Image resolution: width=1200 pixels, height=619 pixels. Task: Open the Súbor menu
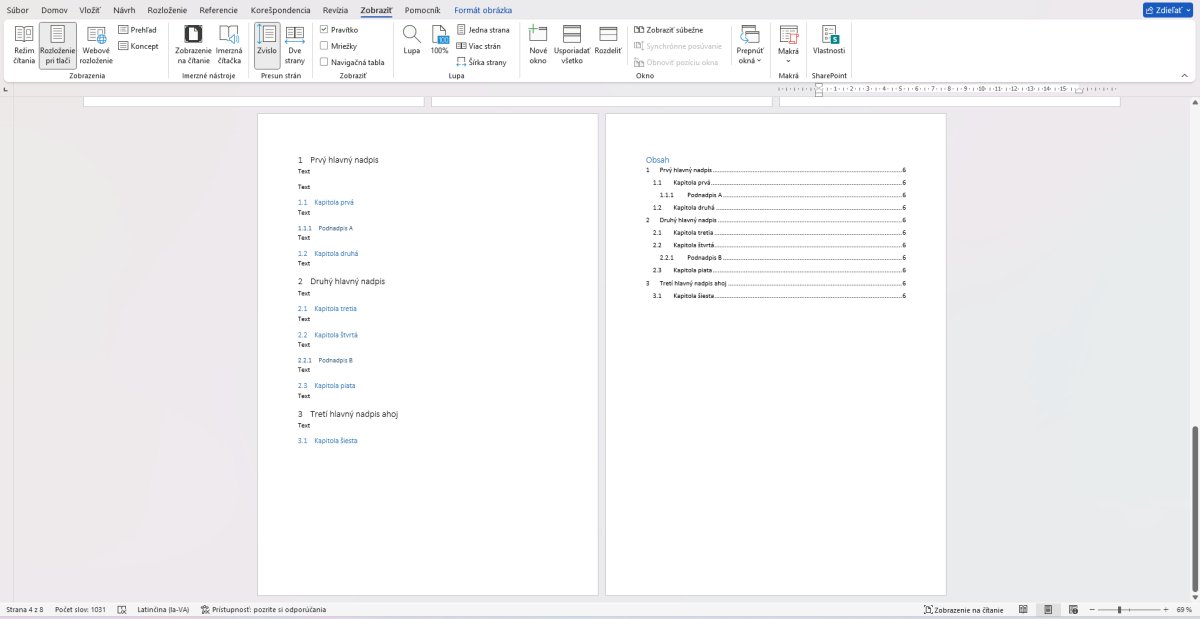click(18, 9)
